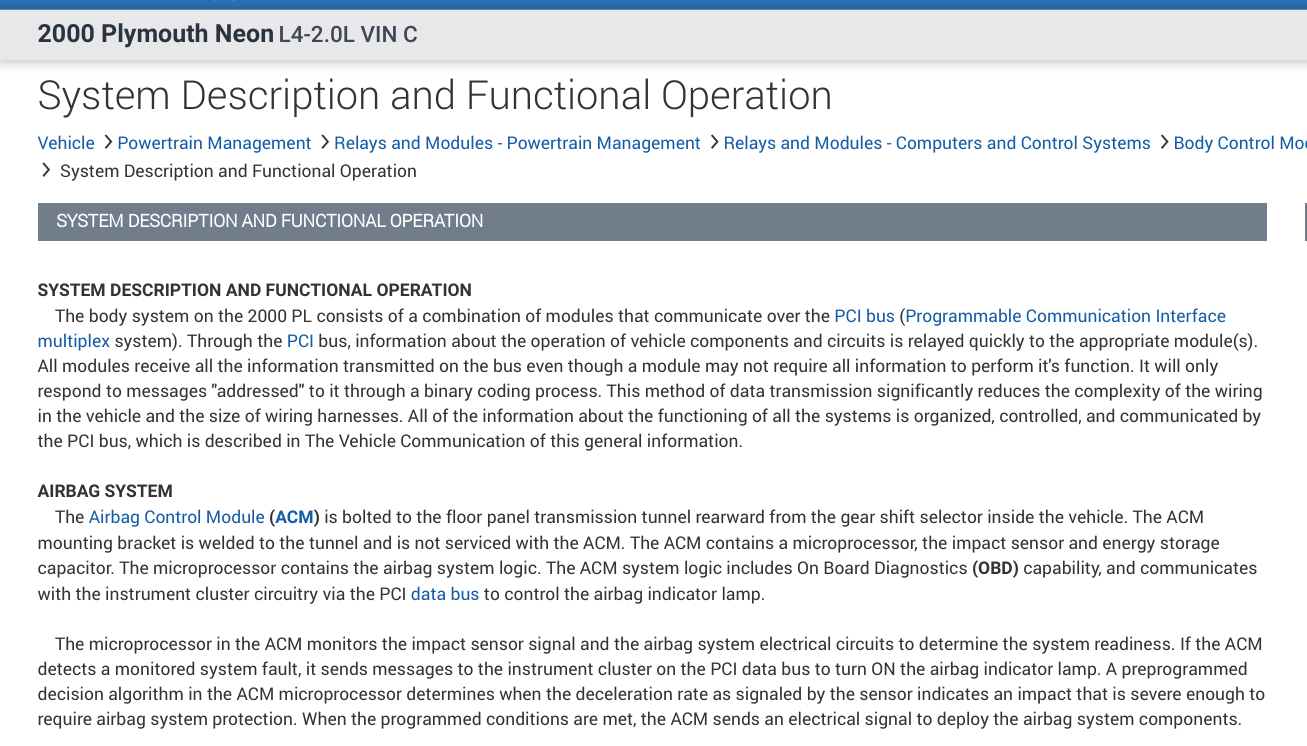Screen dimensions: 1307x746
Task: Click chevron before Powertrain Management breadcrumb
Action: coord(107,143)
